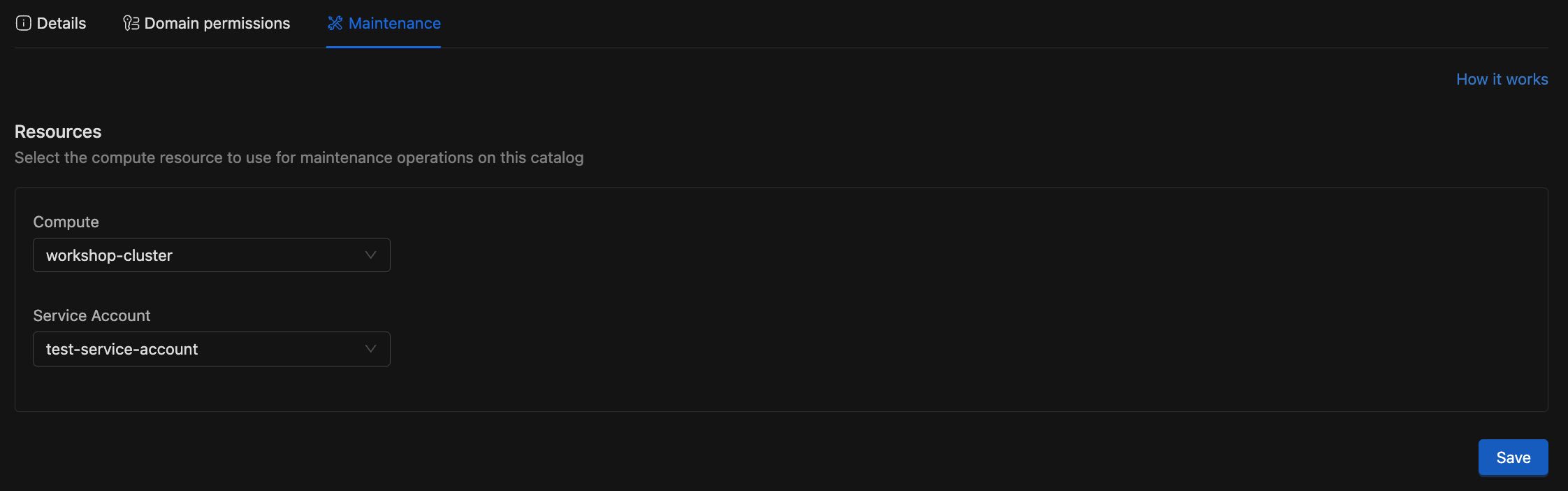The width and height of the screenshot is (1568, 491).
Task: Click the Service Account field label
Action: click(x=92, y=315)
